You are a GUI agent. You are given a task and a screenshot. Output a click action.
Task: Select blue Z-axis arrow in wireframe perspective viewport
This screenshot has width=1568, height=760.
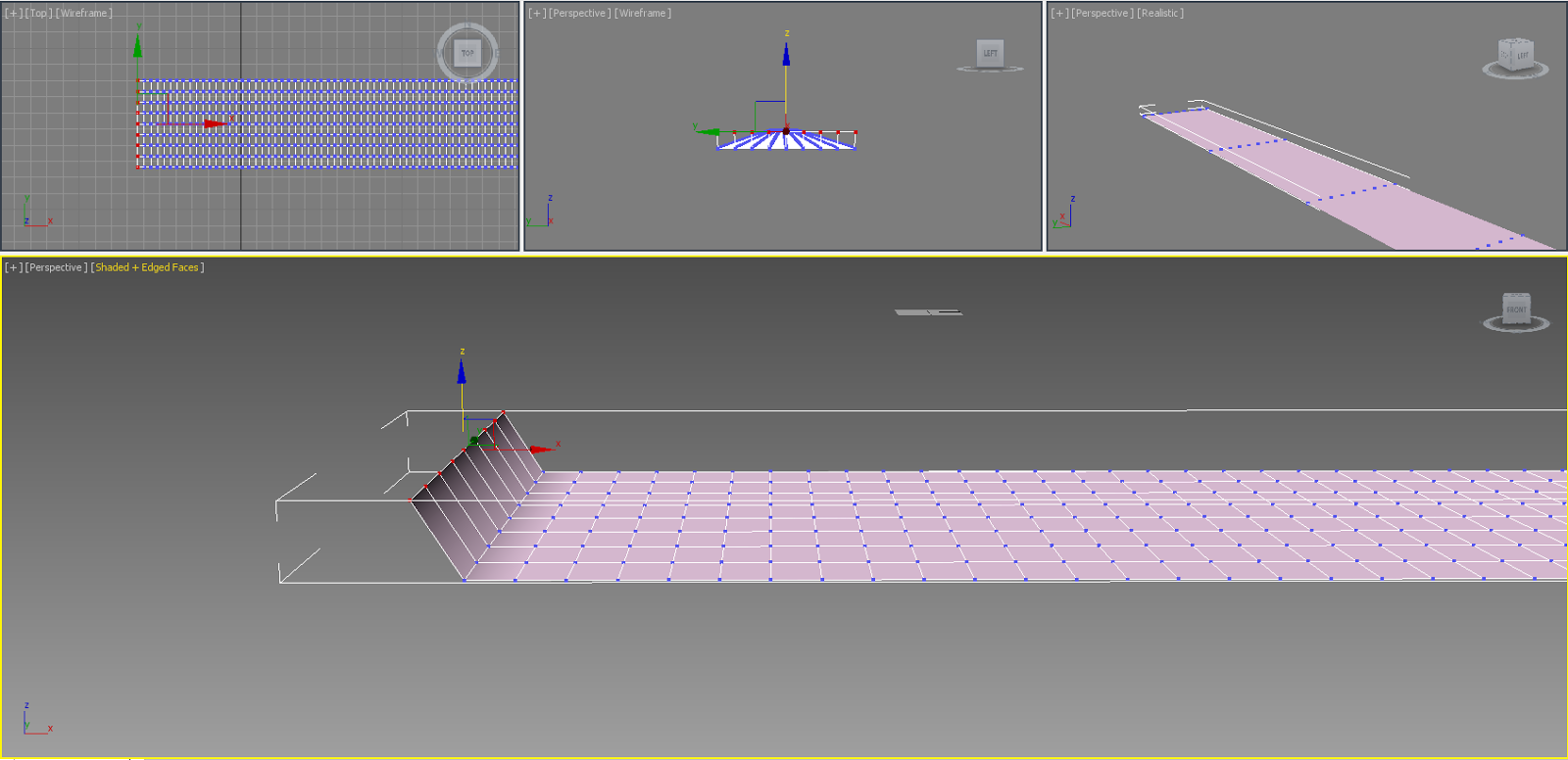(786, 54)
